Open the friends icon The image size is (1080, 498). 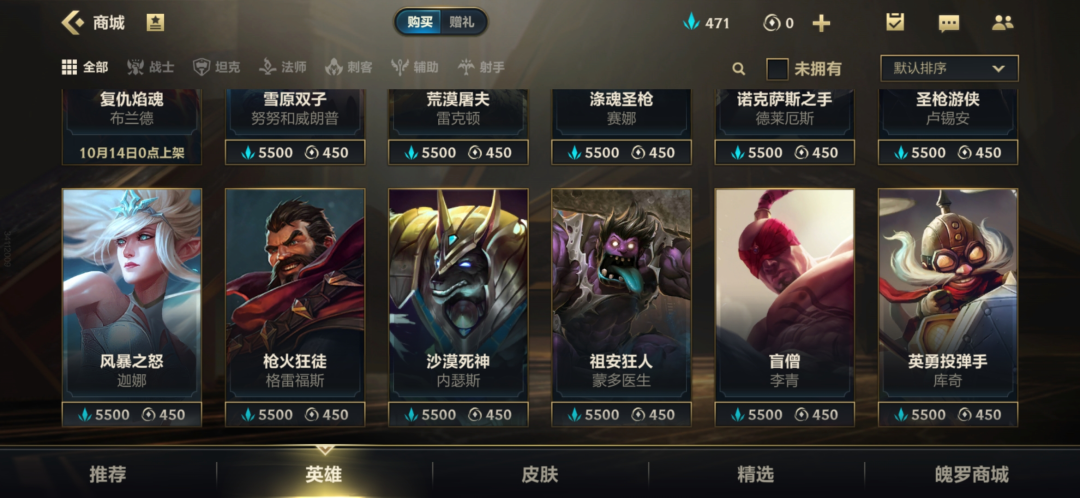coord(1002,23)
